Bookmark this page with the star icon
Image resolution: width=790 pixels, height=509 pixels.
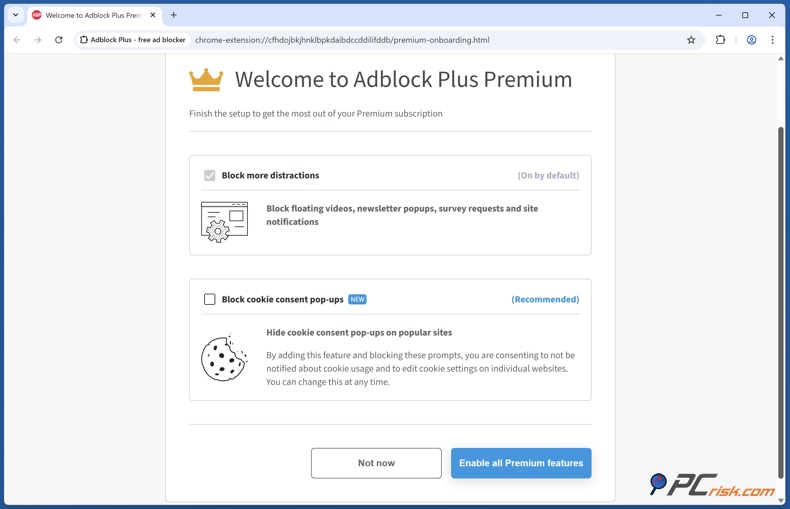pyautogui.click(x=691, y=40)
